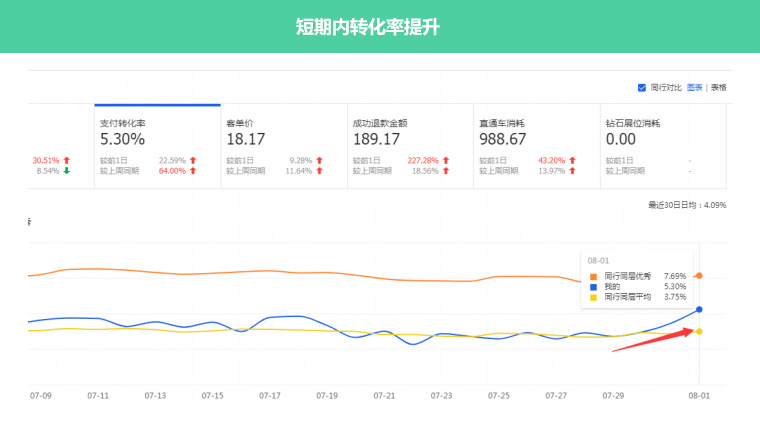Click green down arrow beside 8.54%

(x=66, y=171)
